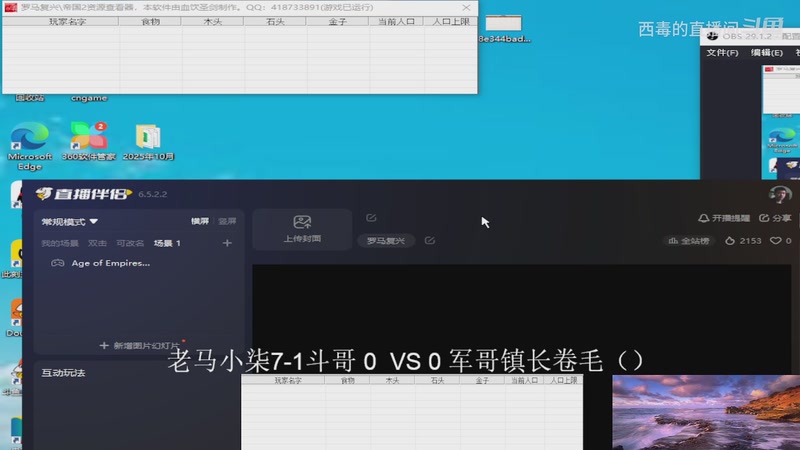Screen dimensions: 800x450
Task: Open the 全站榜 ranking list
Action: (x=688, y=241)
